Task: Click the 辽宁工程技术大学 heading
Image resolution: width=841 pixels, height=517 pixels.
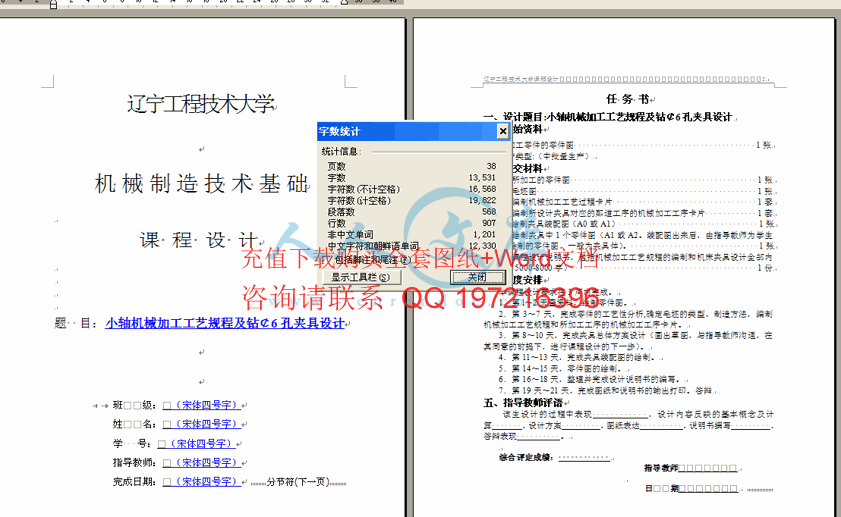Action: 201,104
